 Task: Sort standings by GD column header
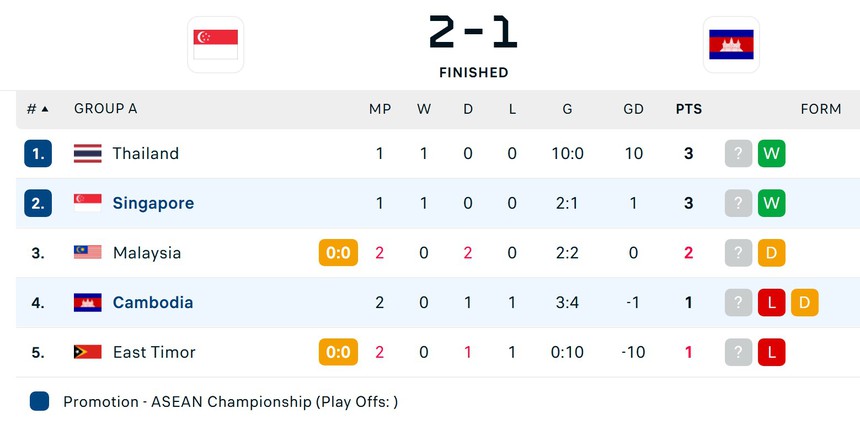point(633,109)
